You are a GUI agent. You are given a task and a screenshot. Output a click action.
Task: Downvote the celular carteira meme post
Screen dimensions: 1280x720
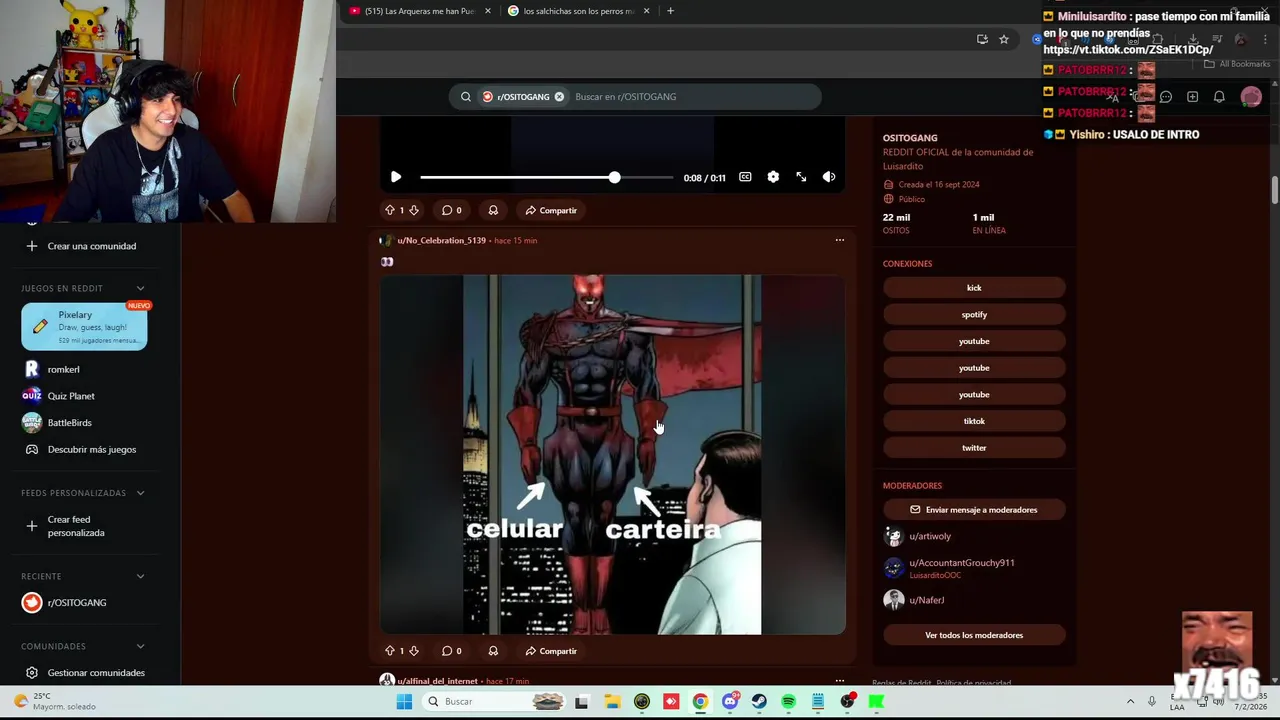click(x=414, y=651)
